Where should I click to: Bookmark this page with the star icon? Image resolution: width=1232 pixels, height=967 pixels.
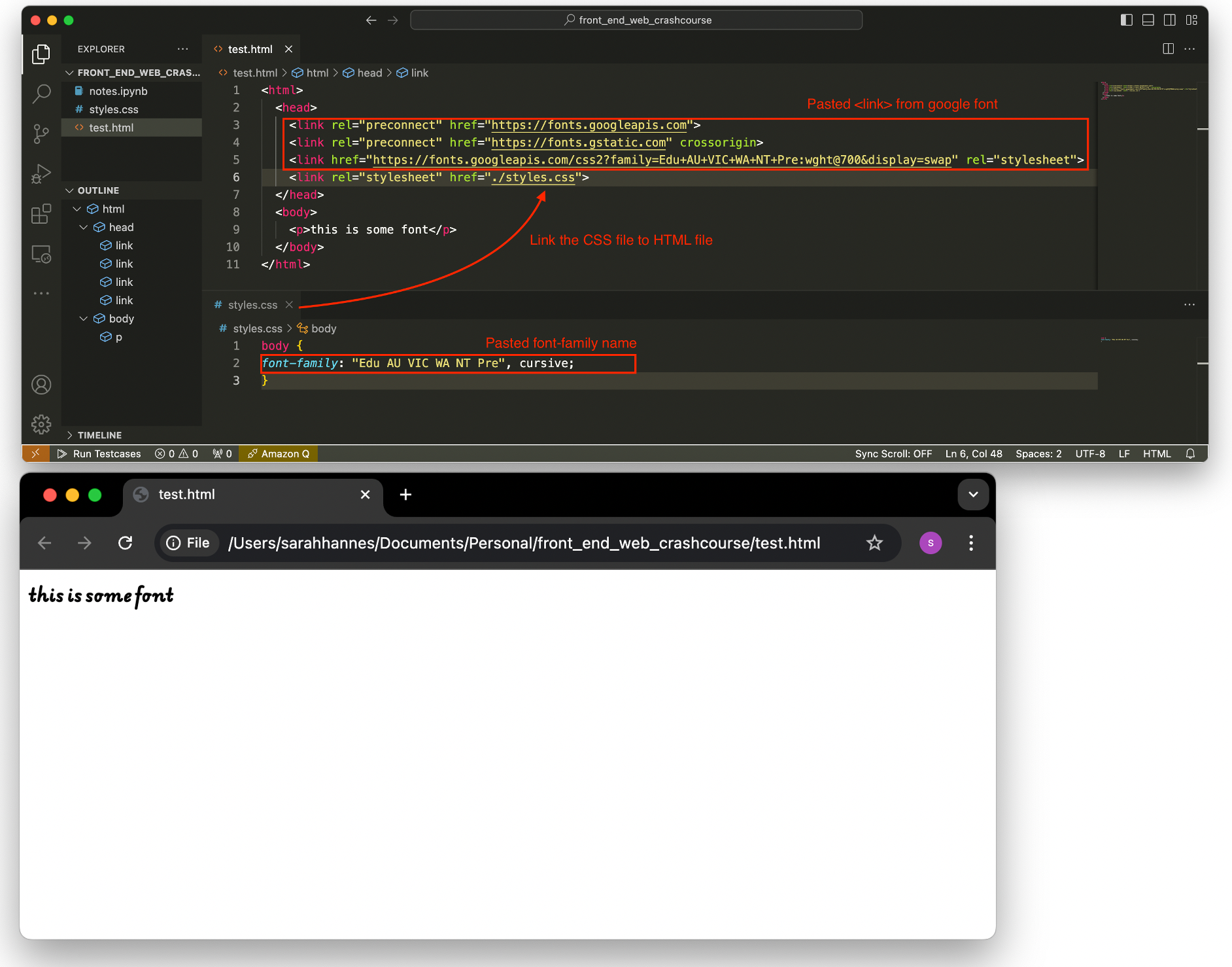874,543
